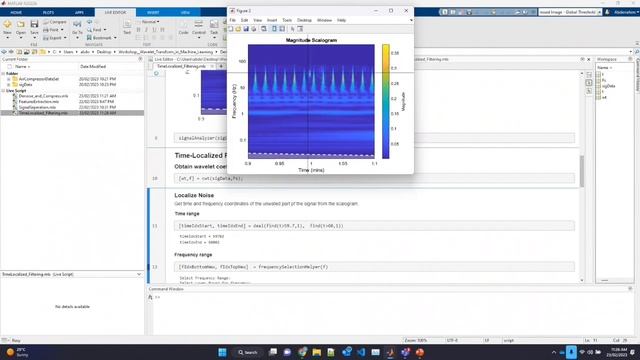Expand details panel dropdown for TimeLocalized_Filtering.mlx
Viewport: 640px width, 360px height.
[139, 274]
